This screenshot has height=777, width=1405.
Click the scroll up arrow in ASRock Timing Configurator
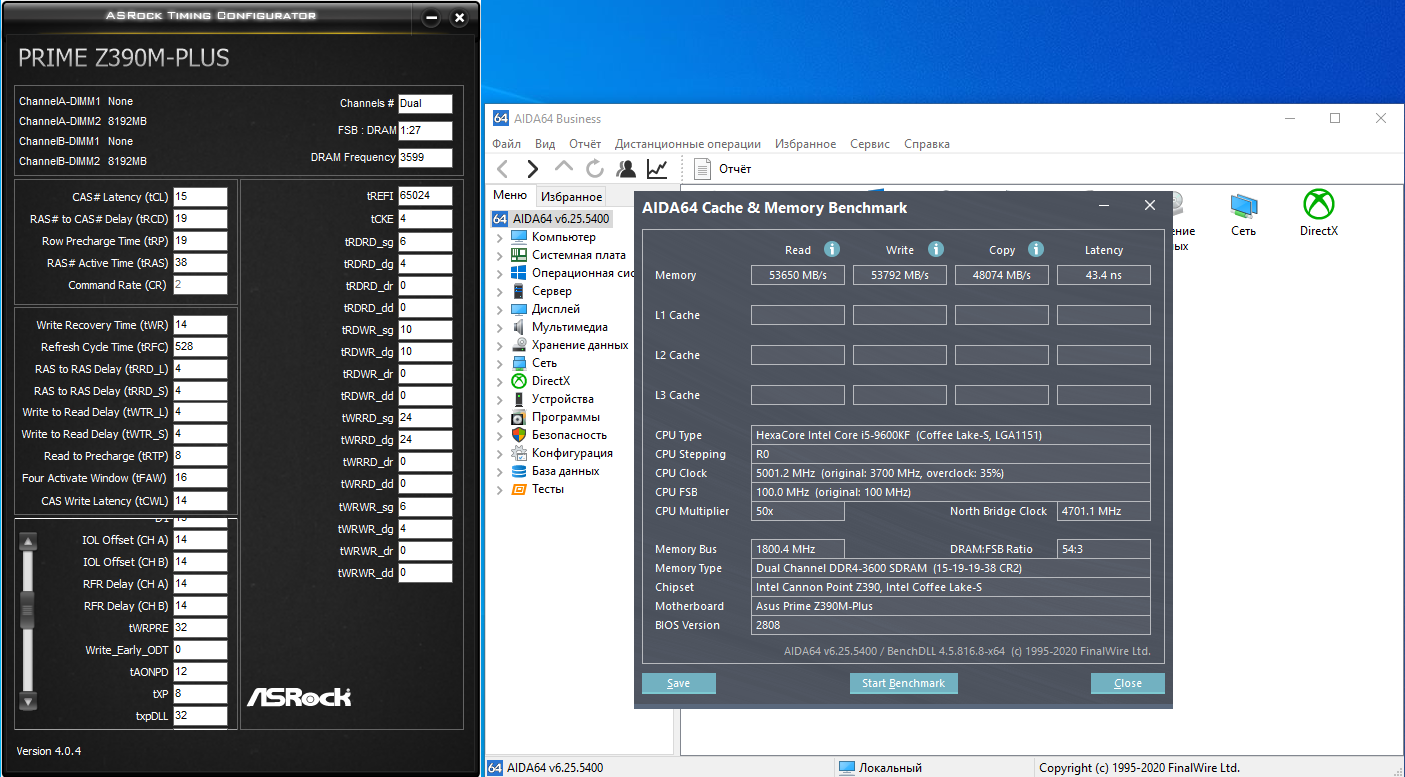(28, 542)
